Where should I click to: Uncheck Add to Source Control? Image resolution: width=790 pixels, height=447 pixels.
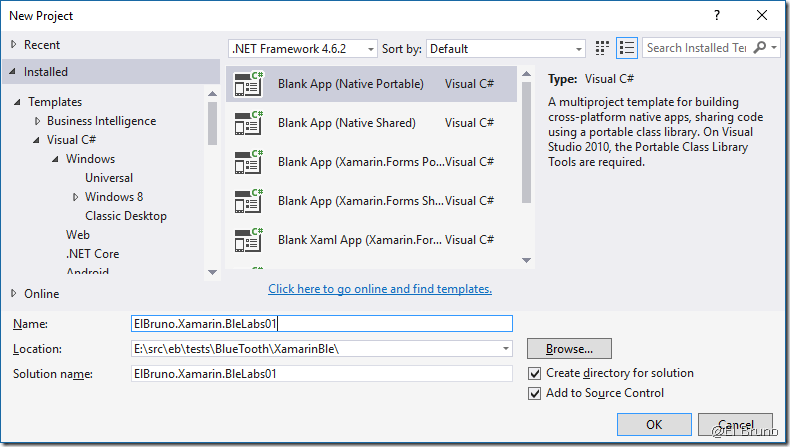pyautogui.click(x=535, y=393)
